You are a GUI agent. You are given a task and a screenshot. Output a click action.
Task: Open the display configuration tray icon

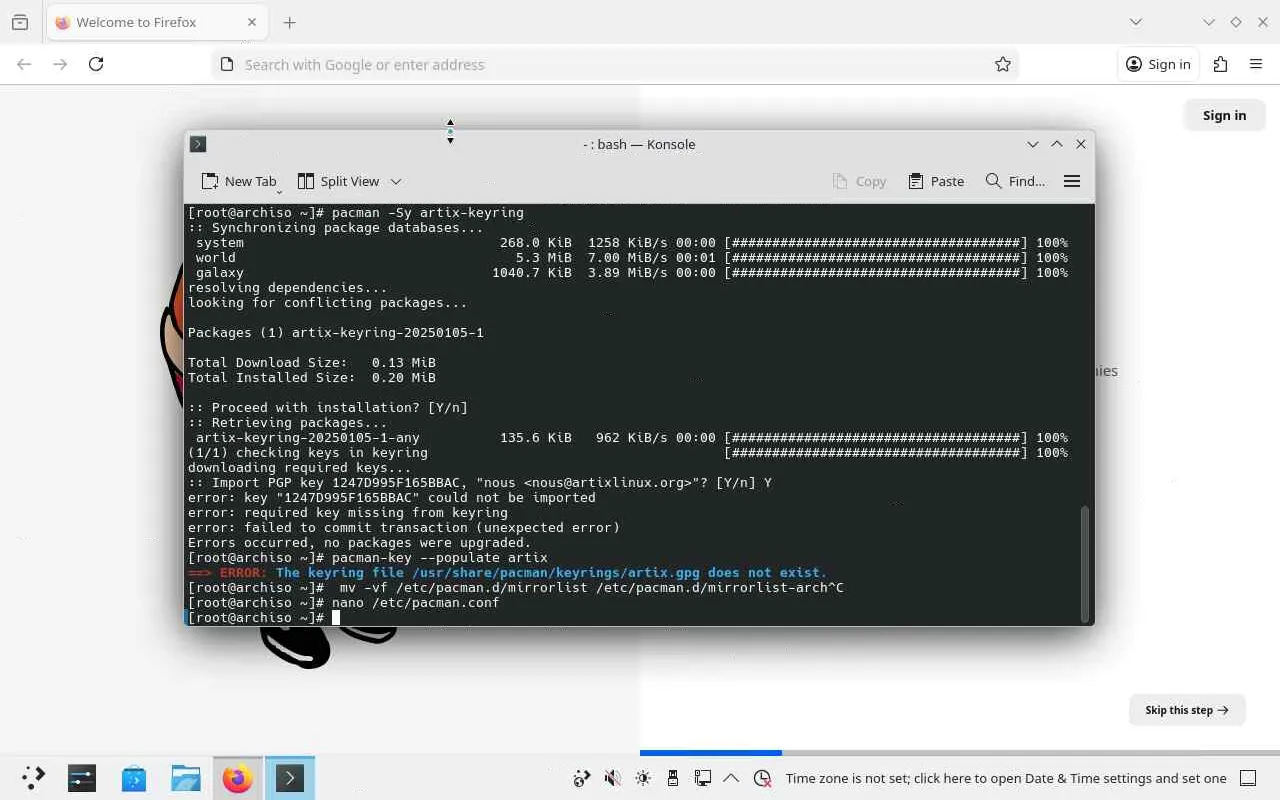pyautogui.click(x=702, y=778)
